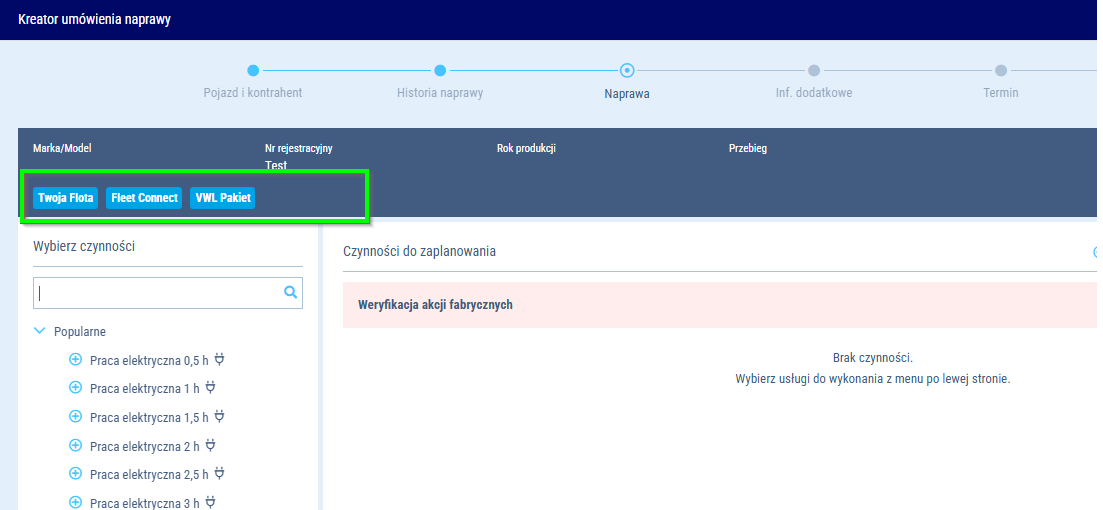Add Praca elektryczna 2,5 h plus icon
The height and width of the screenshot is (510, 1103).
[x=75, y=473]
